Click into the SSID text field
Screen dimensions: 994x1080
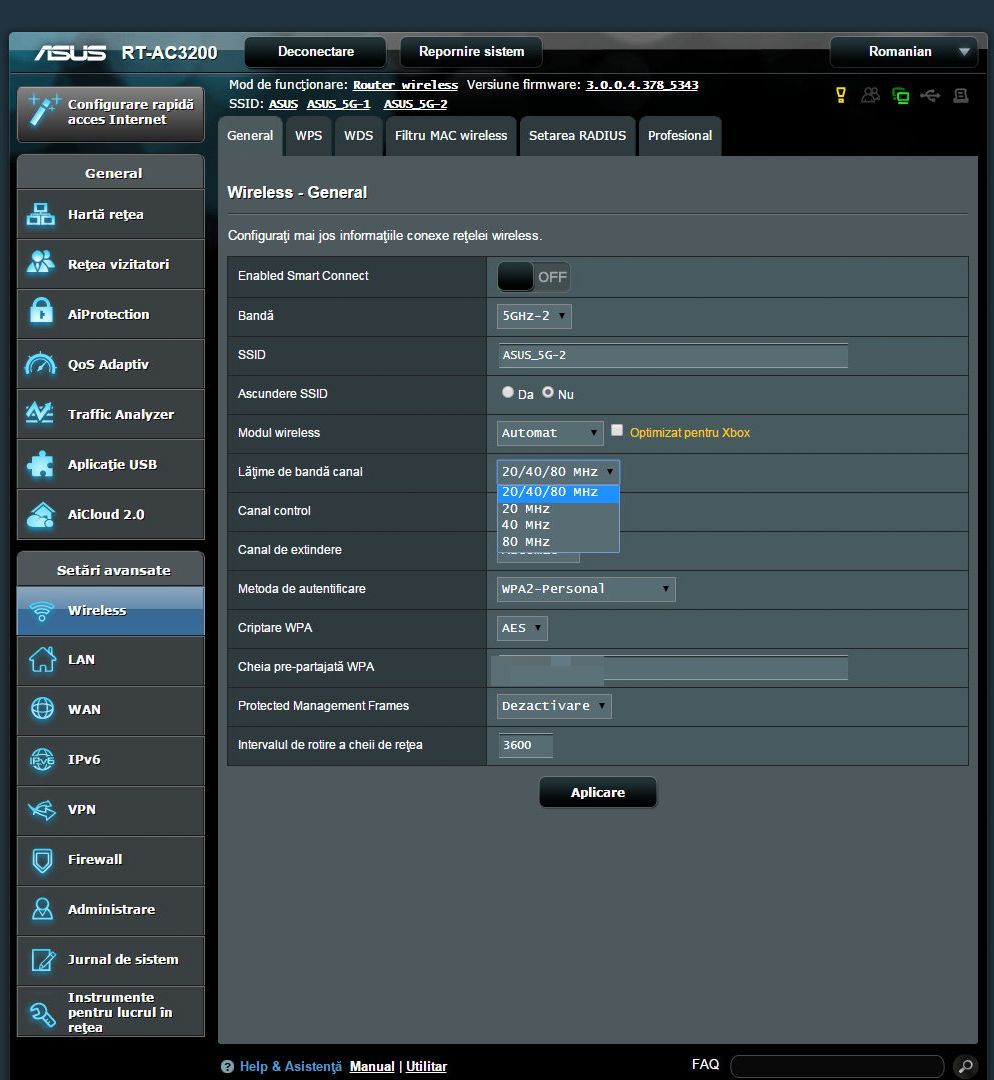click(672, 355)
